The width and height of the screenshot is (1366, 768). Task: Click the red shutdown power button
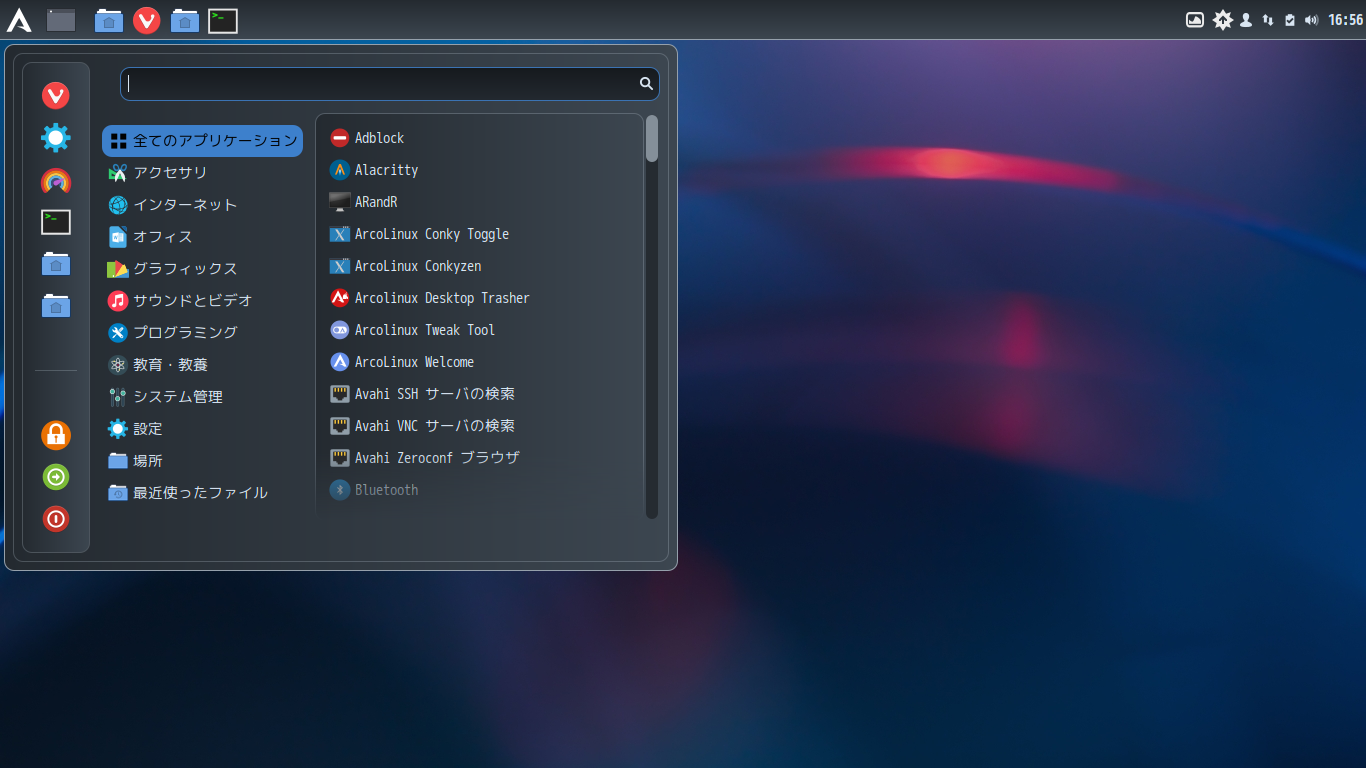pos(56,519)
